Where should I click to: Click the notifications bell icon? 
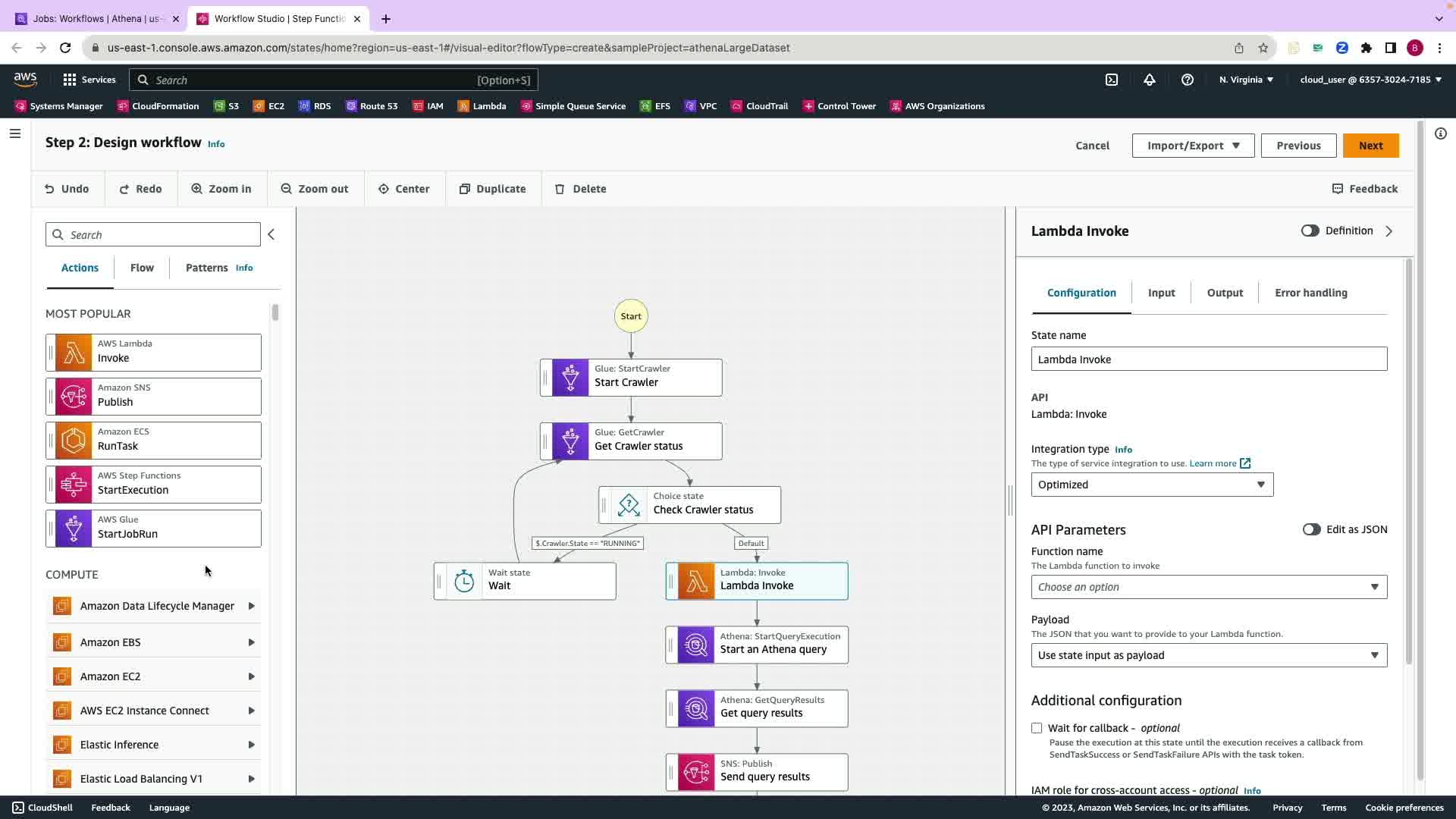click(1149, 80)
